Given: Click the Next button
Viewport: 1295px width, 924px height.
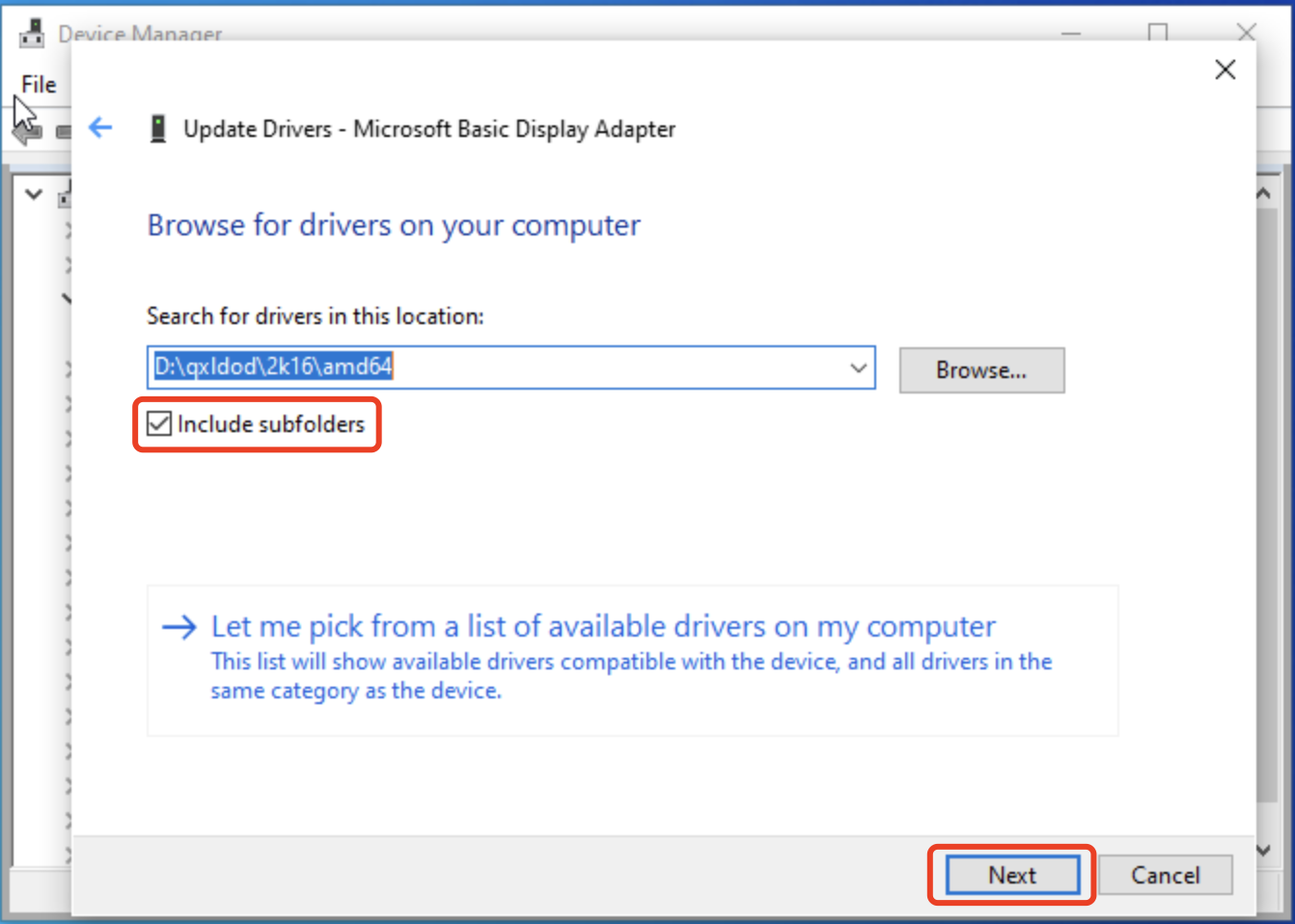Looking at the screenshot, I should pyautogui.click(x=1011, y=875).
